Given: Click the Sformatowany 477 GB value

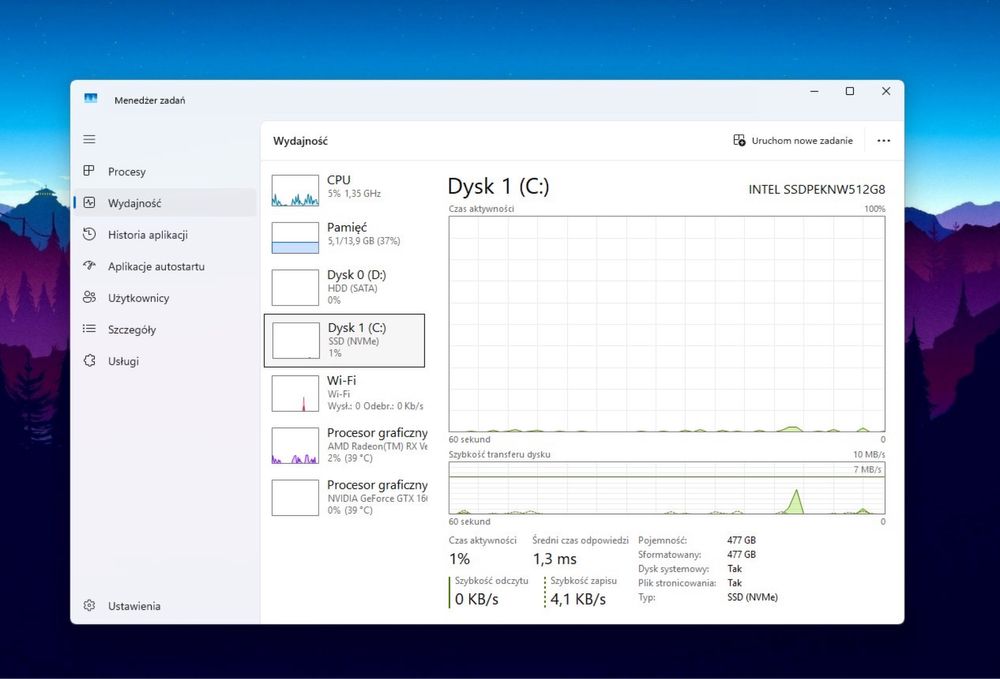Looking at the screenshot, I should pos(741,555).
